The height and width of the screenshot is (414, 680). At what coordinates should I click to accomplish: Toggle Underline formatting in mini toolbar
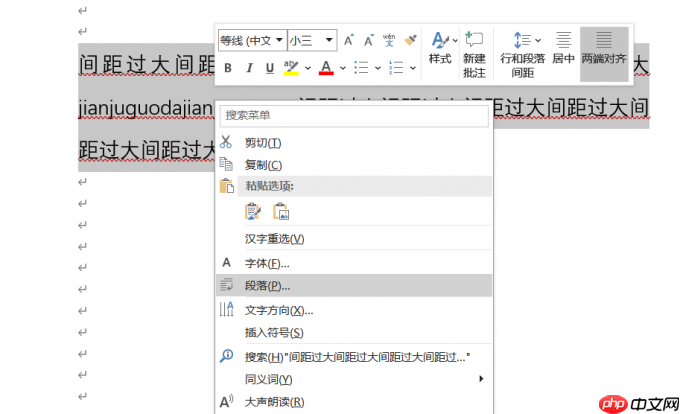click(270, 68)
